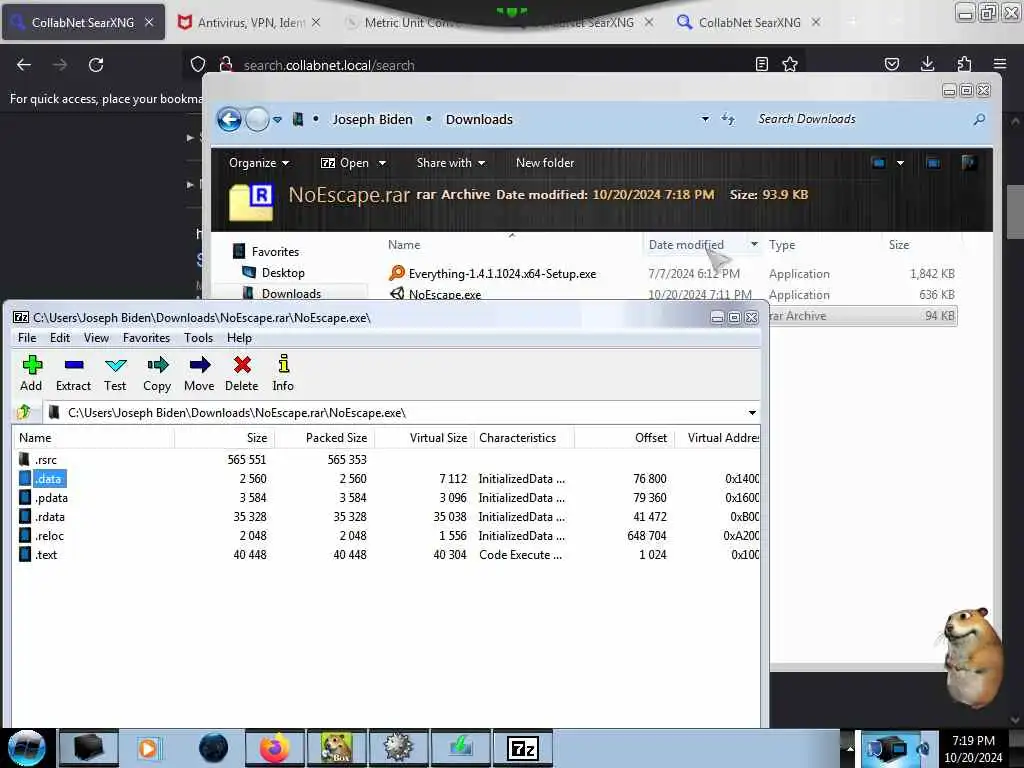
Task: Select the .data section row
Action: pyautogui.click(x=385, y=479)
